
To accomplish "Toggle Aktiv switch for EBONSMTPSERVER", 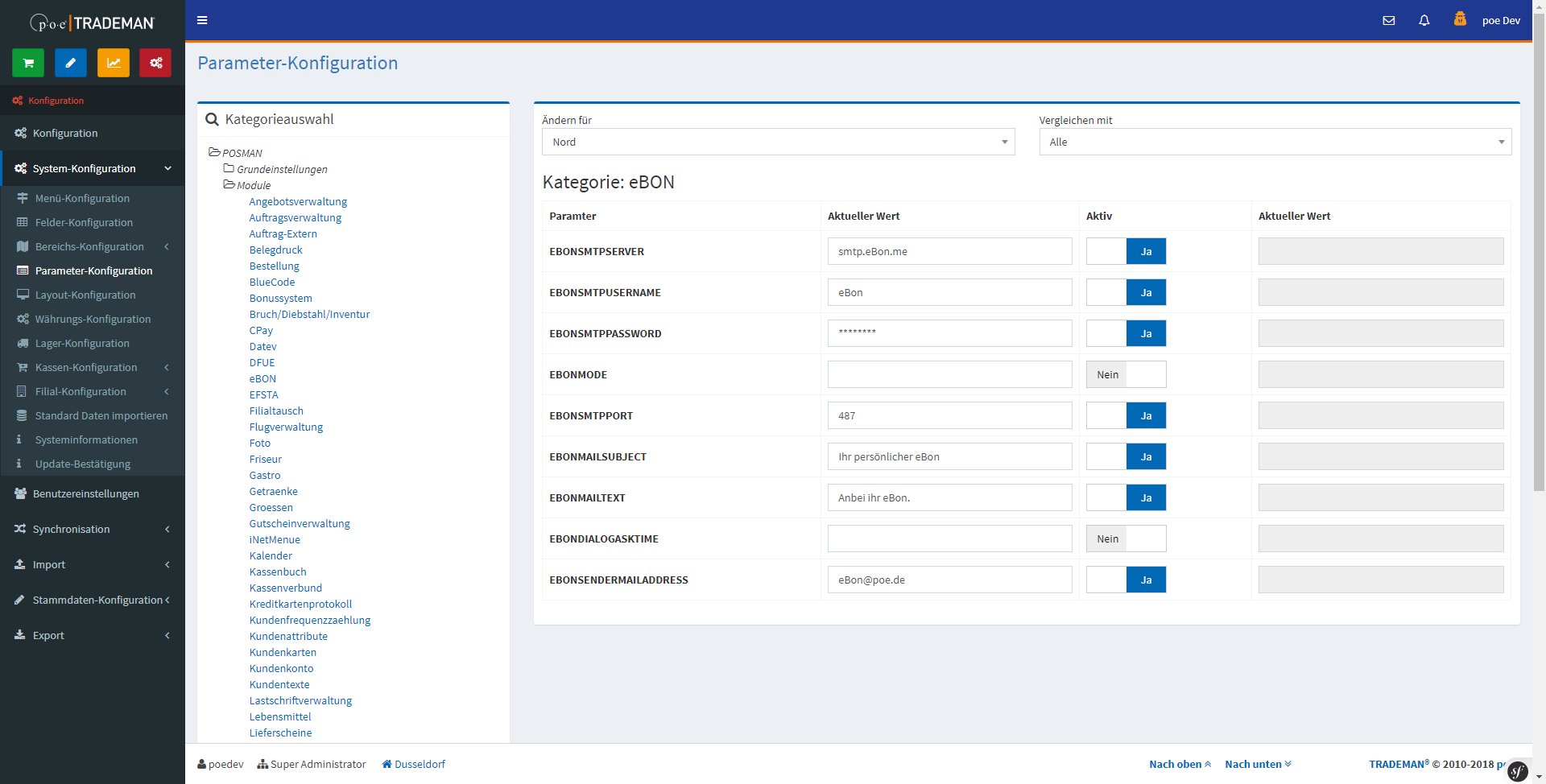I will 1126,251.
